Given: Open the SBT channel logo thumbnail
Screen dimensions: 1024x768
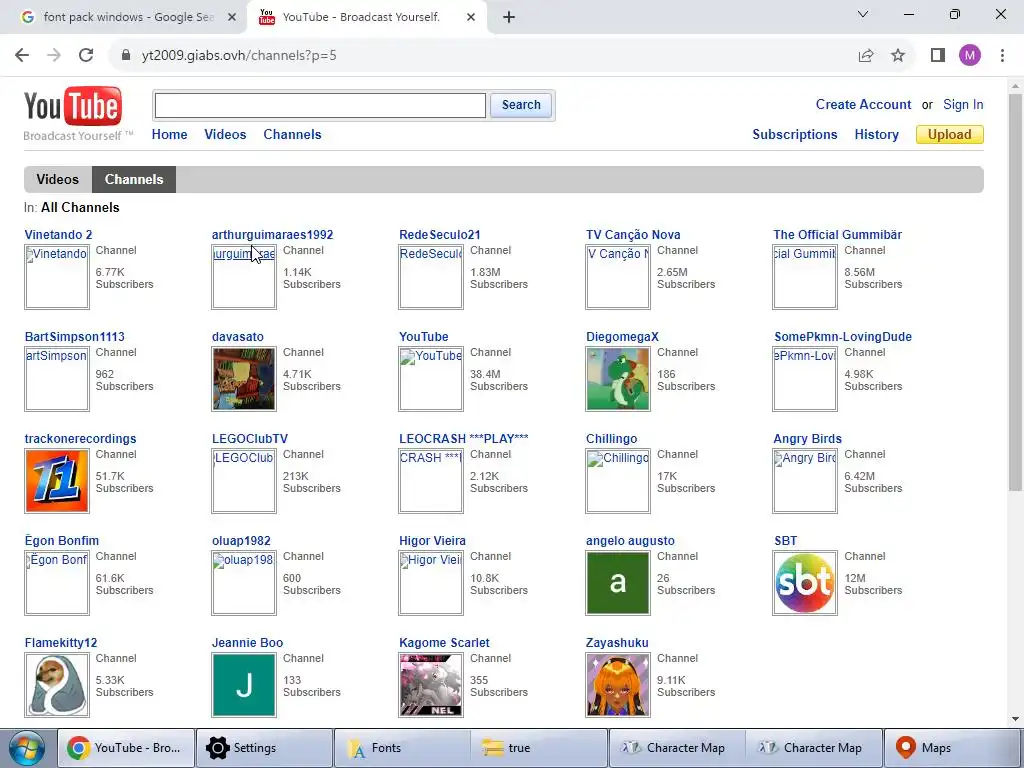Looking at the screenshot, I should (805, 583).
